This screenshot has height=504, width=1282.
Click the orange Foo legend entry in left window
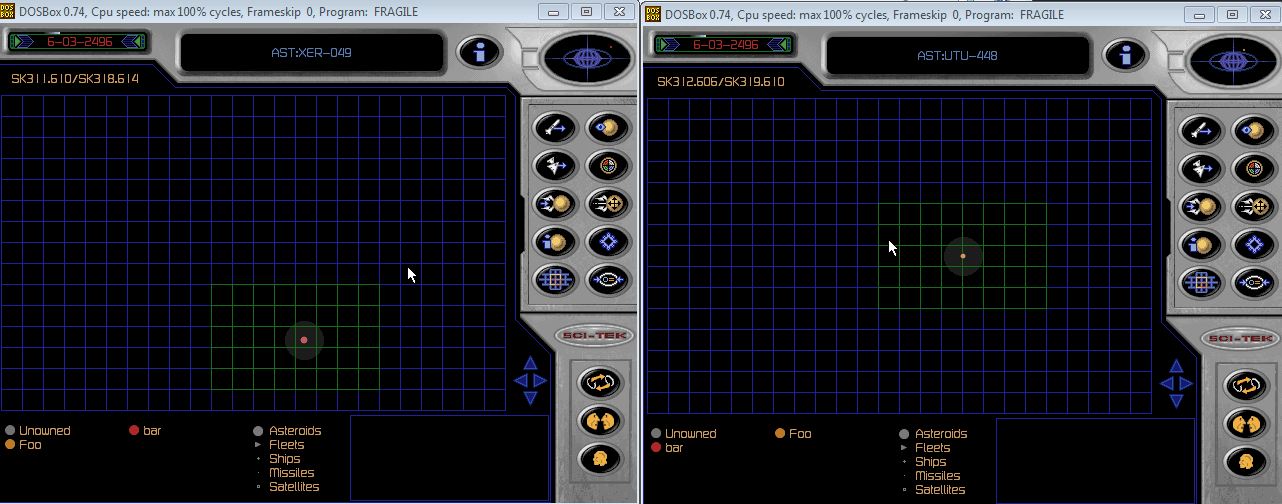(x=24, y=445)
